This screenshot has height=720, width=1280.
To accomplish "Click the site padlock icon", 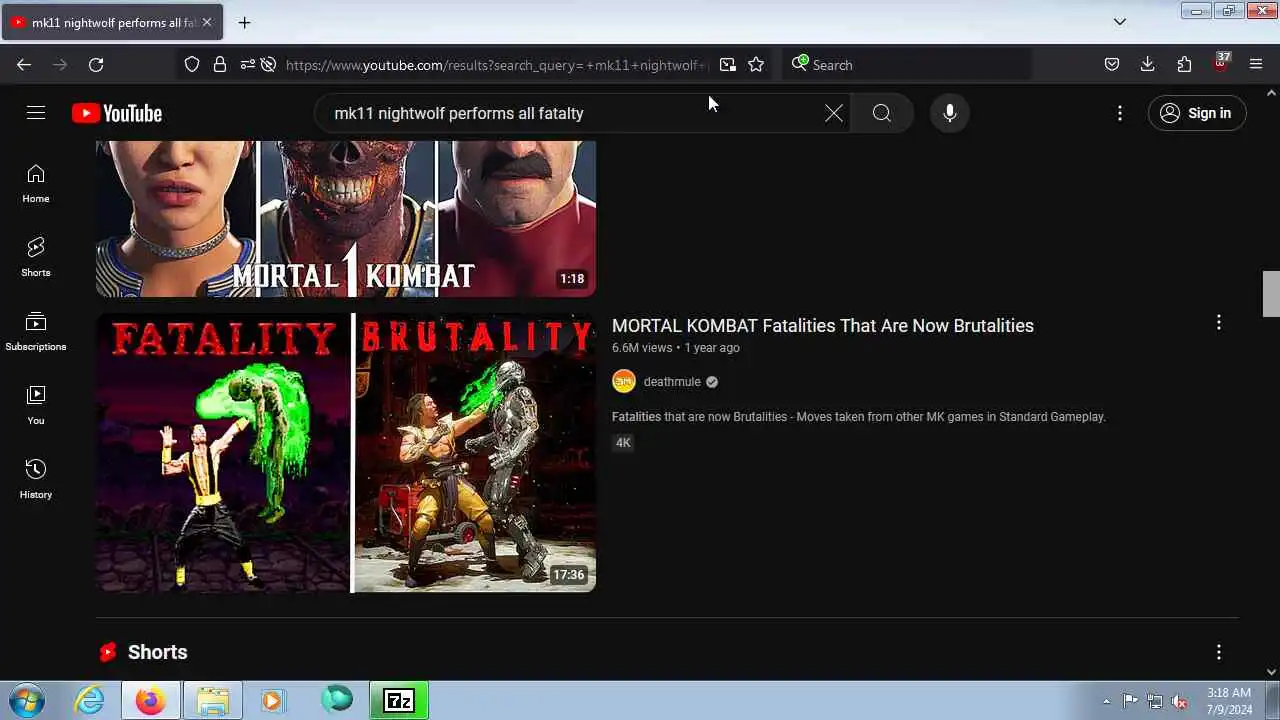I will coord(220,64).
